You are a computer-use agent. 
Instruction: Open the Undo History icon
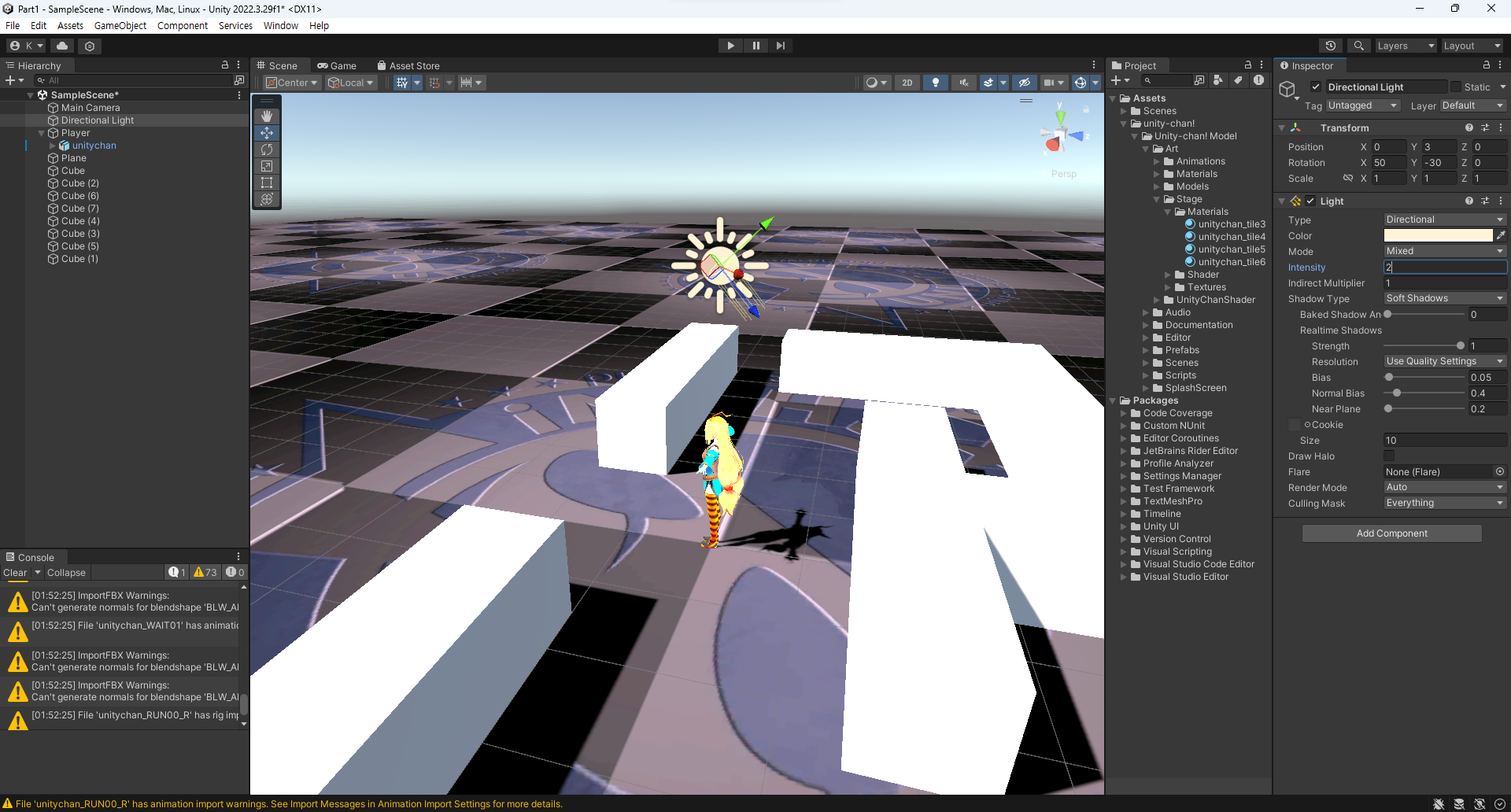1331,46
